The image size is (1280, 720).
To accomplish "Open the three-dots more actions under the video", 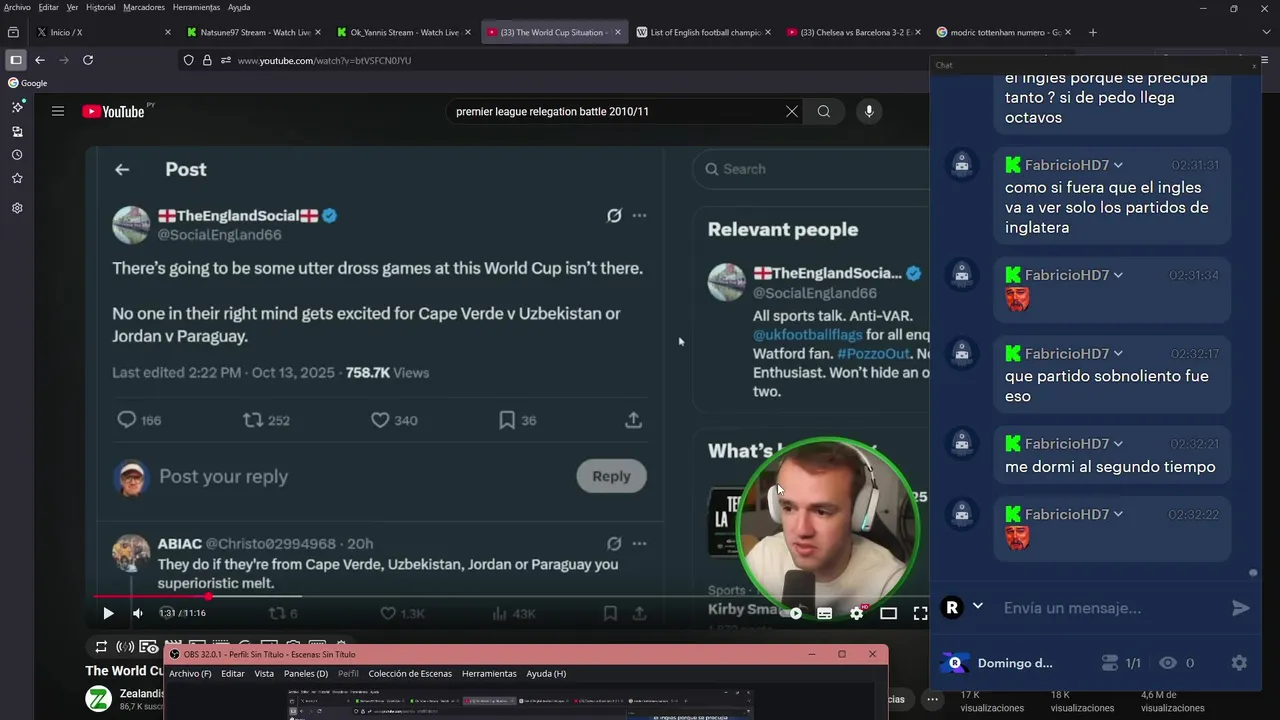I will (x=932, y=699).
